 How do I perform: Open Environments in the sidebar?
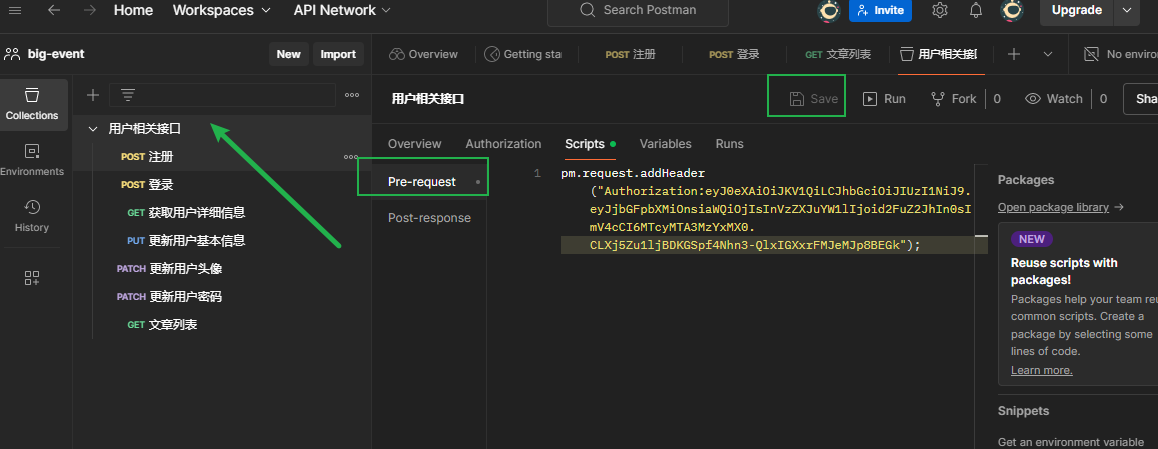pos(32,159)
